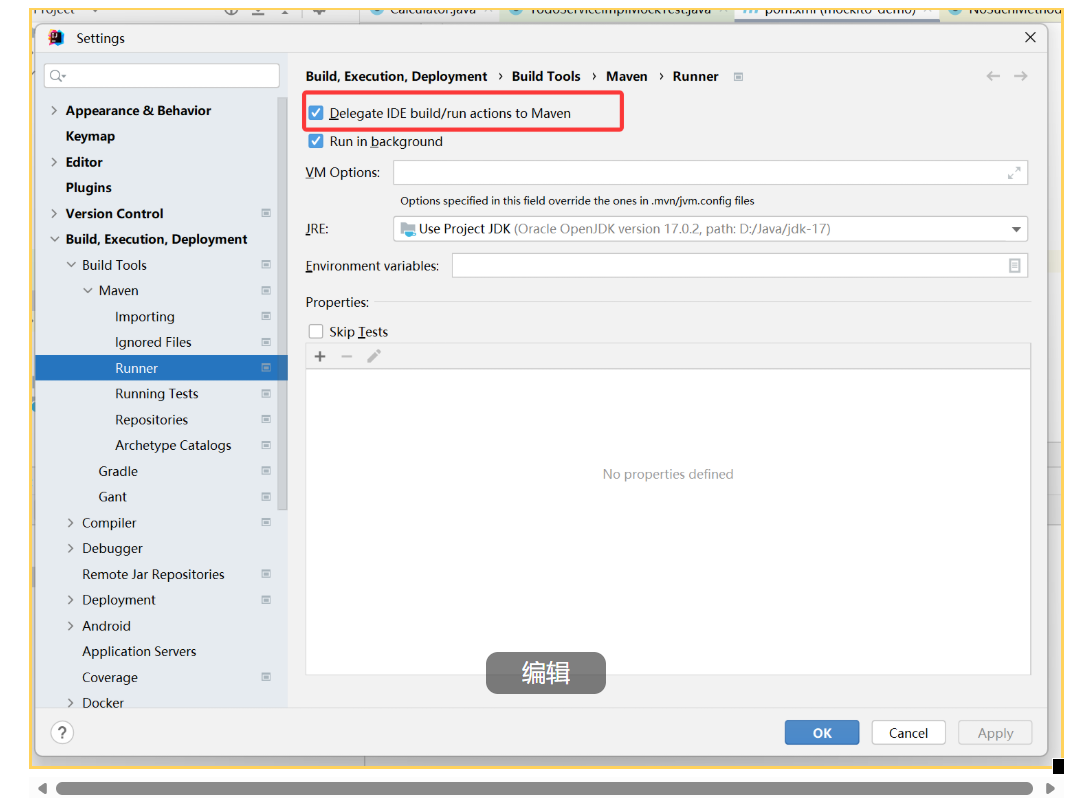Click Maven in the breadcrumb
Screen dimensions: 1077x798
point(626,76)
